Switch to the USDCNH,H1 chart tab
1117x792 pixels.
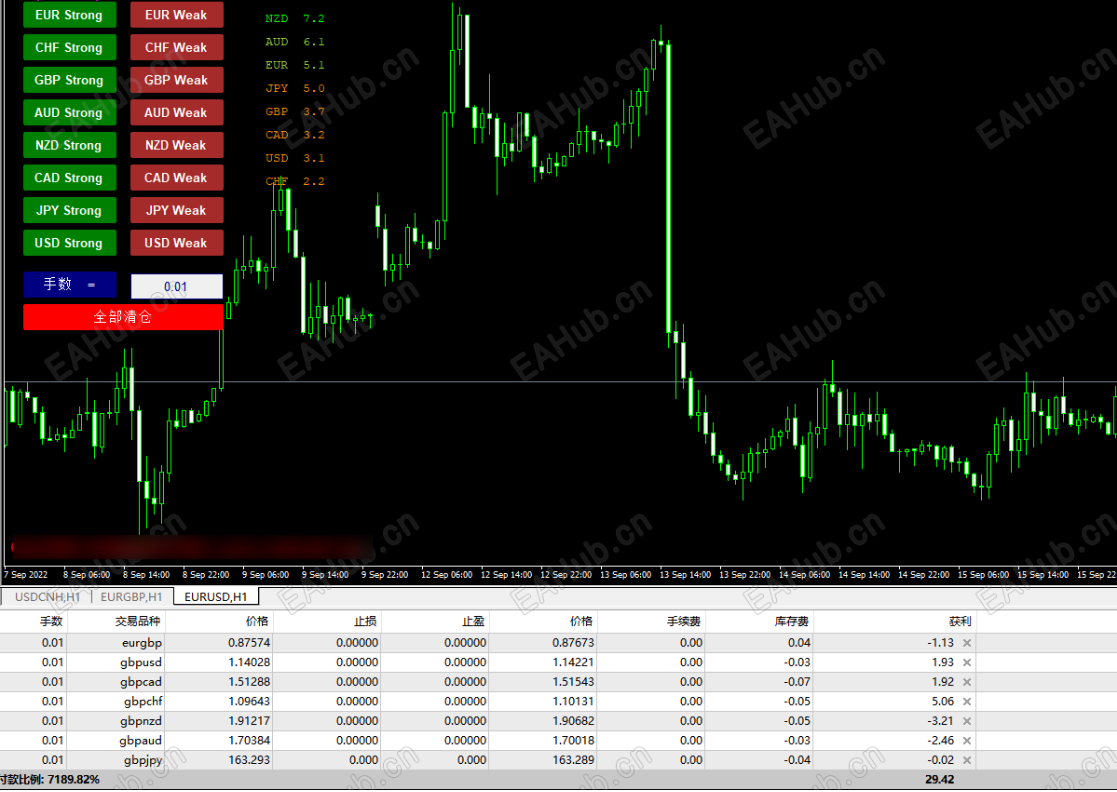(x=47, y=597)
